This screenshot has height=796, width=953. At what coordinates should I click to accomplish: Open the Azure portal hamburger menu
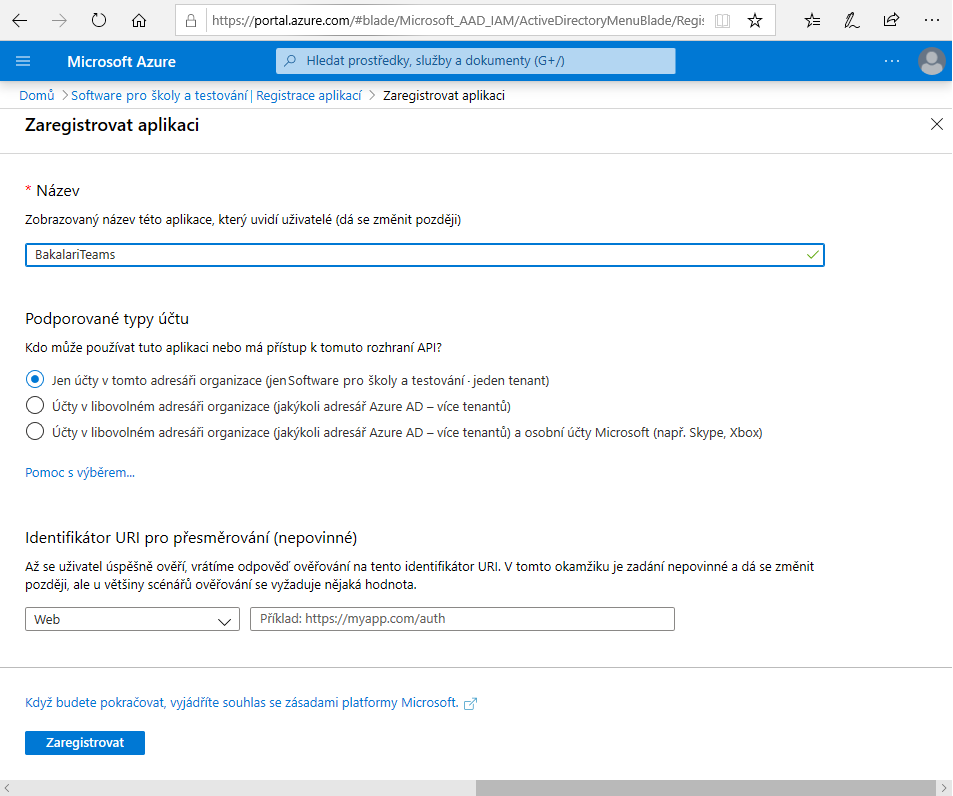(23, 61)
